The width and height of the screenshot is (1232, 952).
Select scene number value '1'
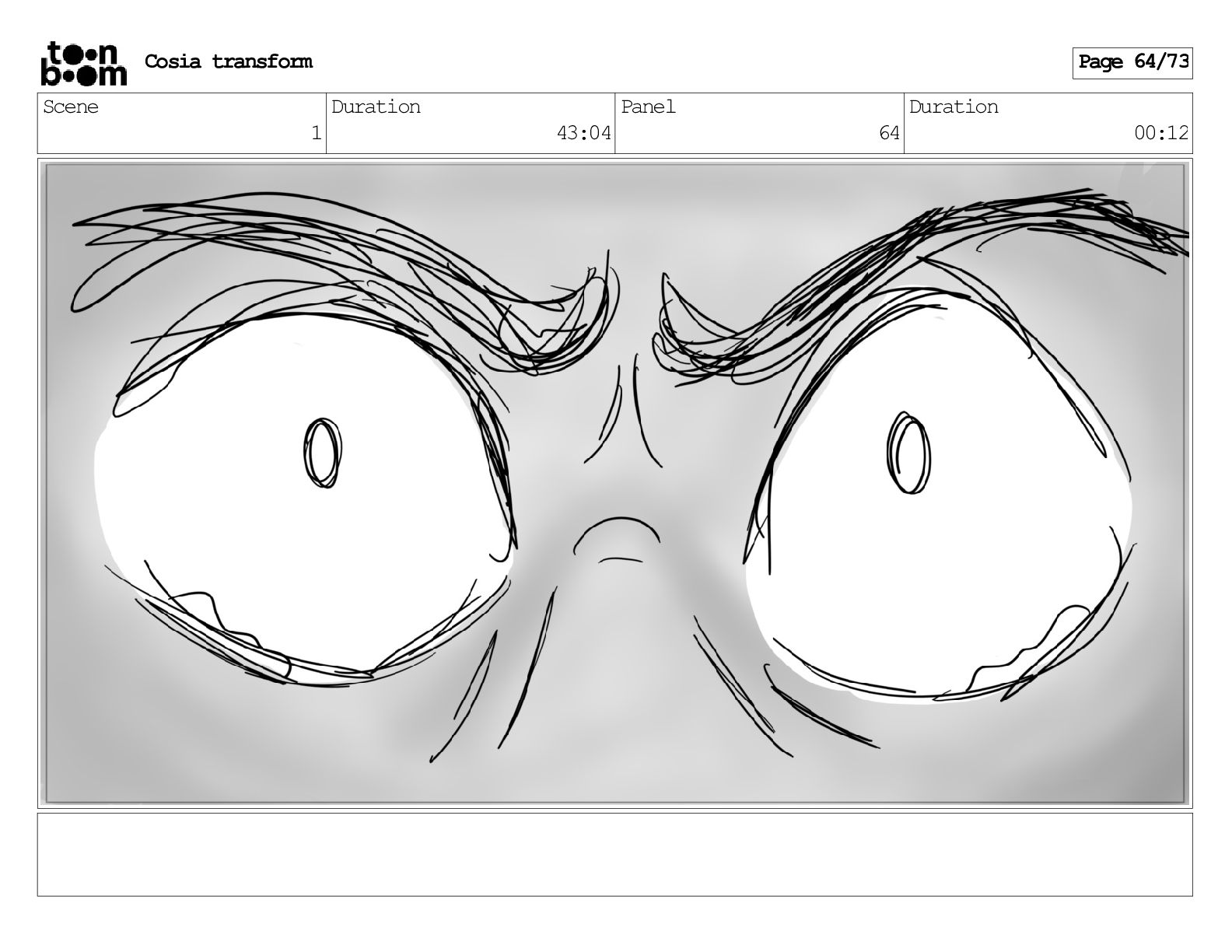(316, 134)
